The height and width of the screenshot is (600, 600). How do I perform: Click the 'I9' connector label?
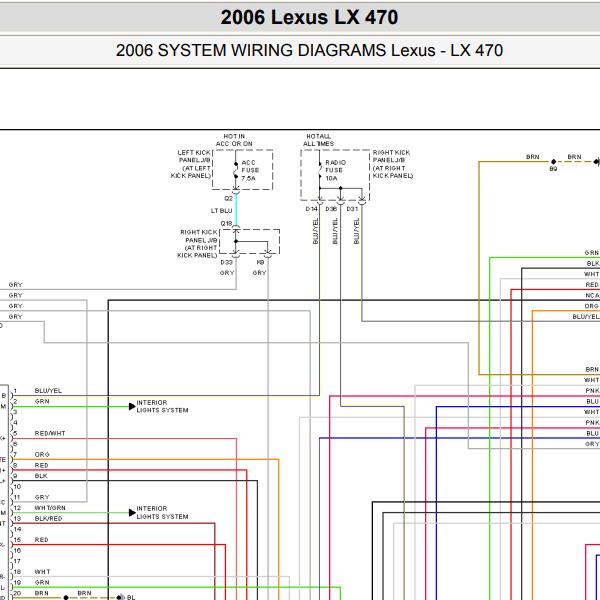click(x=261, y=262)
